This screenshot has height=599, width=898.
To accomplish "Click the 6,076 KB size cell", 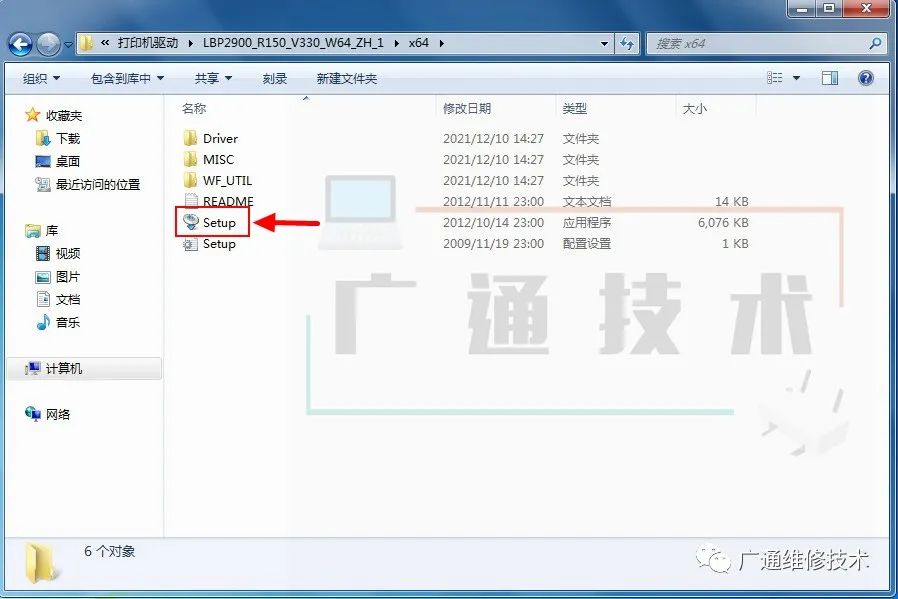I will pyautogui.click(x=723, y=222).
